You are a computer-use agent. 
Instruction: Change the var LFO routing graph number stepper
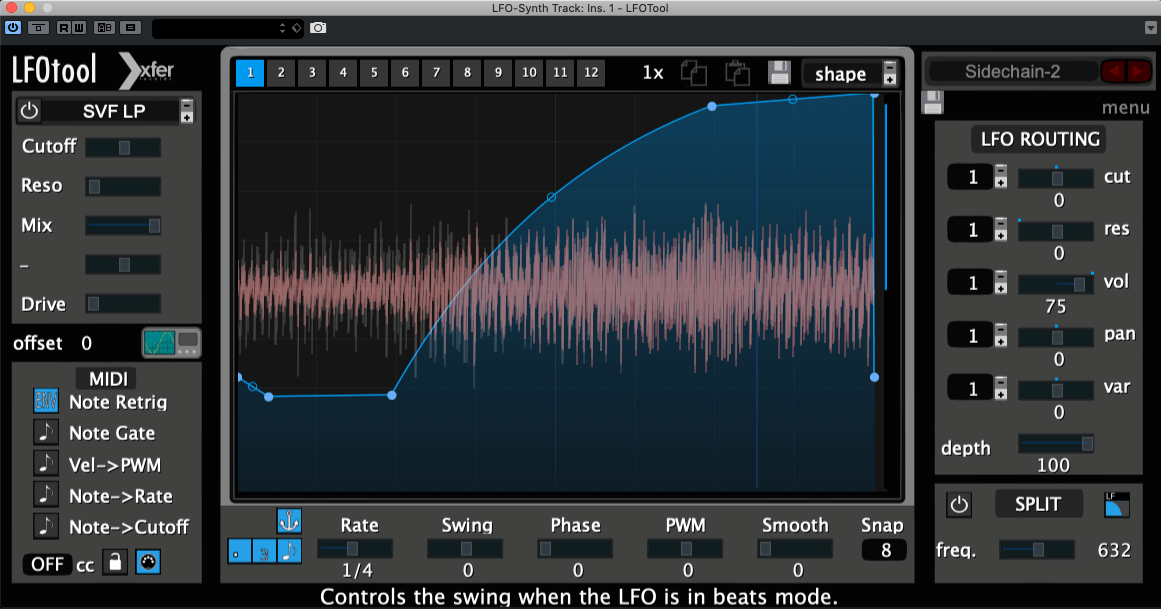point(1000,388)
